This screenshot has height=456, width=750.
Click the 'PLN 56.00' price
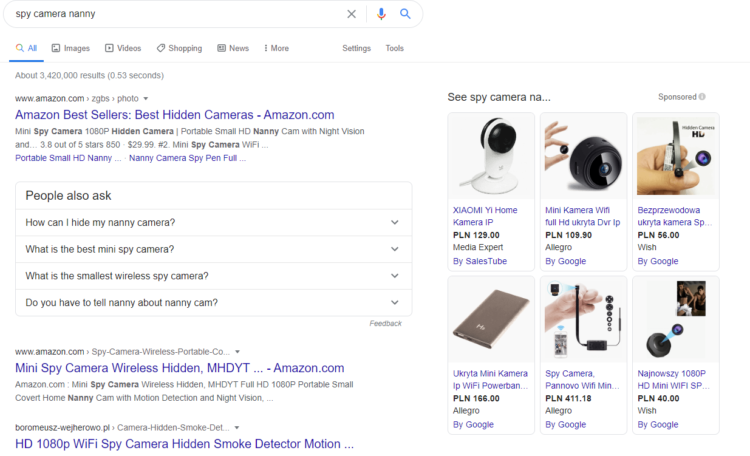click(x=658, y=235)
